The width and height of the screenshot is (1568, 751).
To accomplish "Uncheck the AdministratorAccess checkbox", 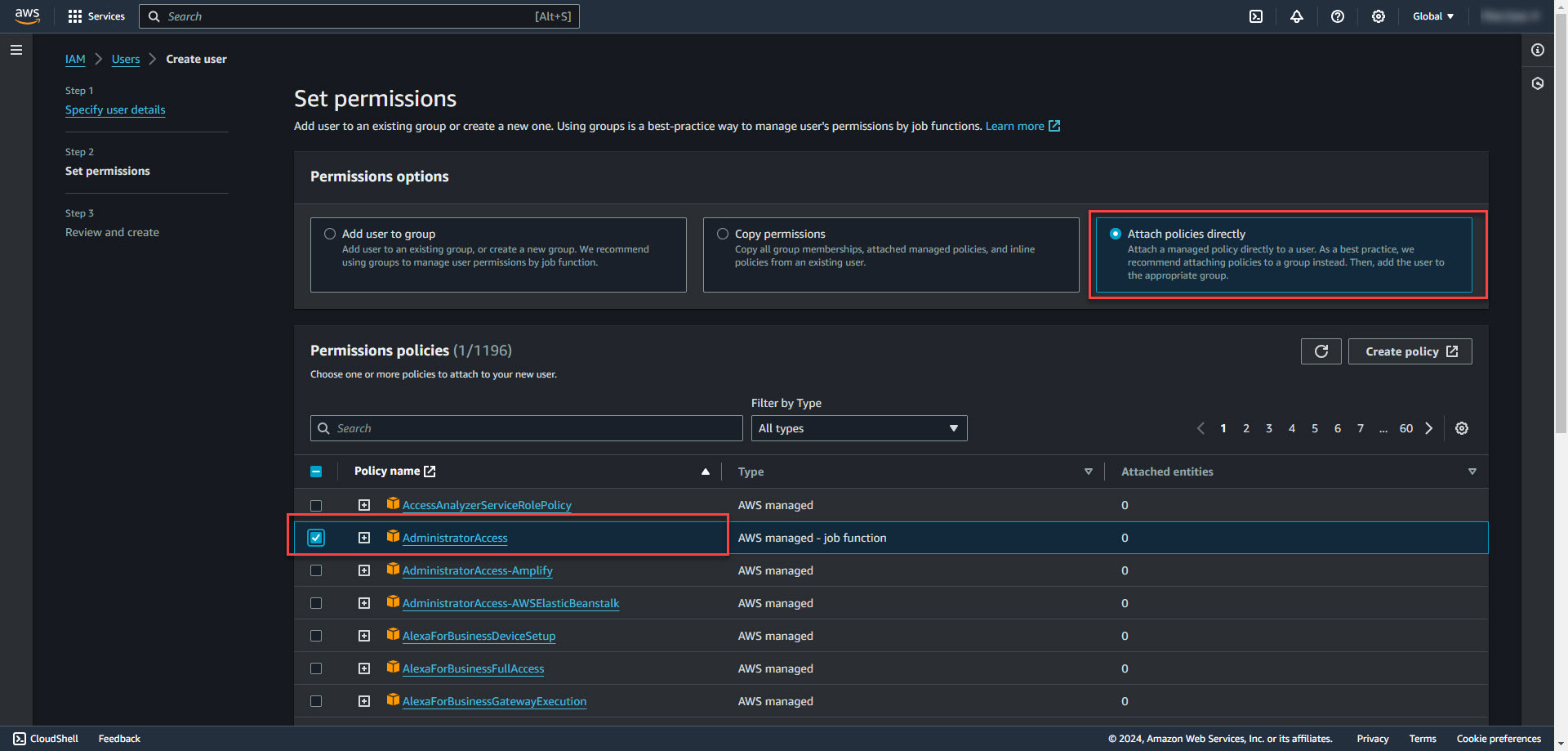I will (x=316, y=538).
